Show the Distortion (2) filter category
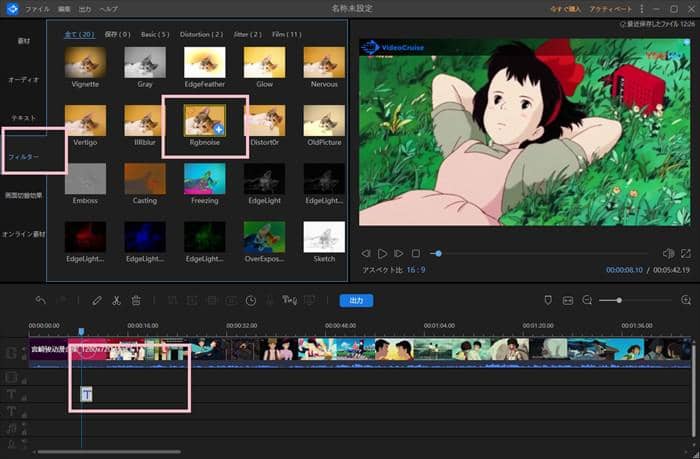Screen dimensions: 700x459 [201, 34]
